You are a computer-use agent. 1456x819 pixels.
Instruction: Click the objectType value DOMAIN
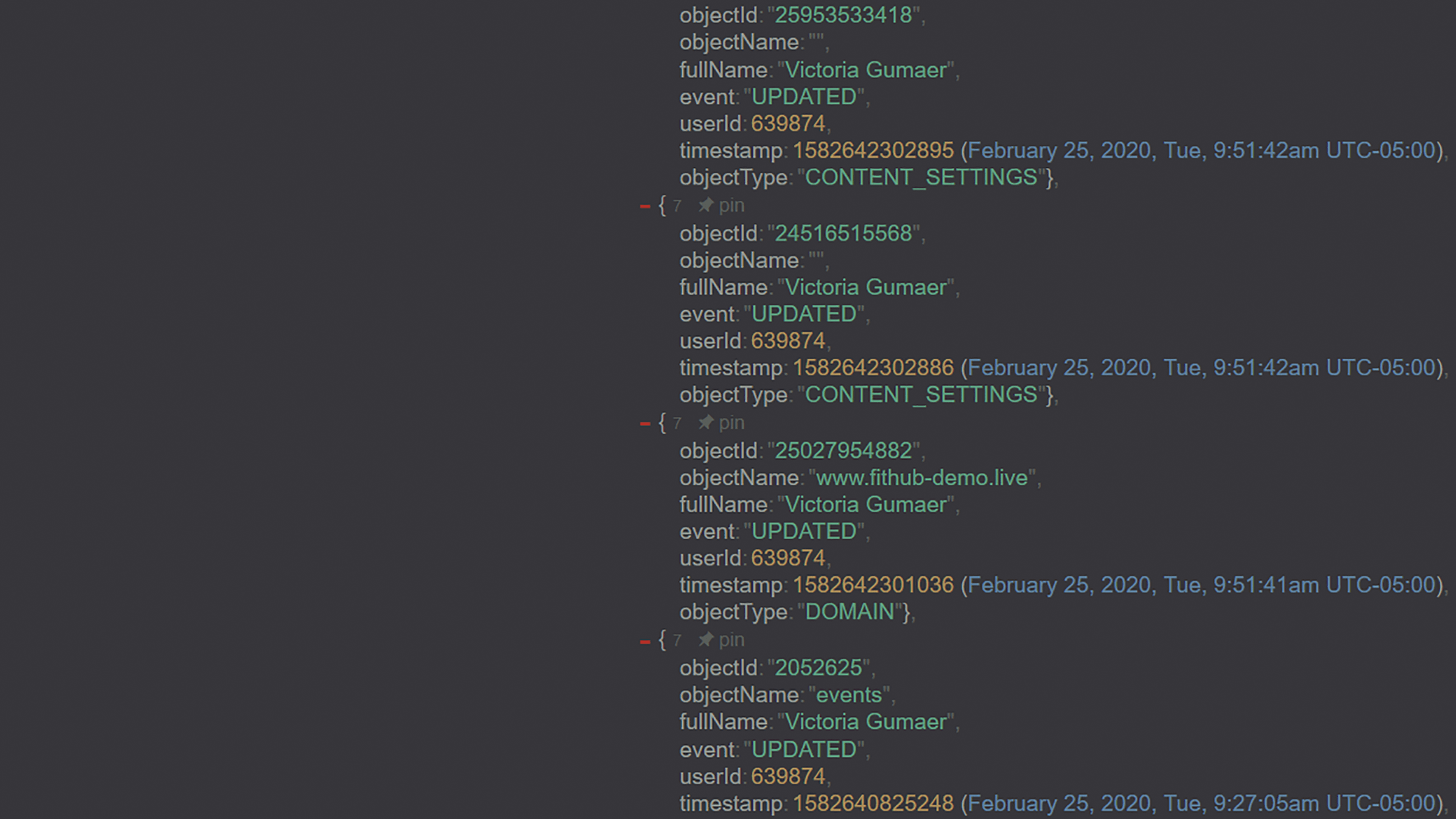click(849, 612)
